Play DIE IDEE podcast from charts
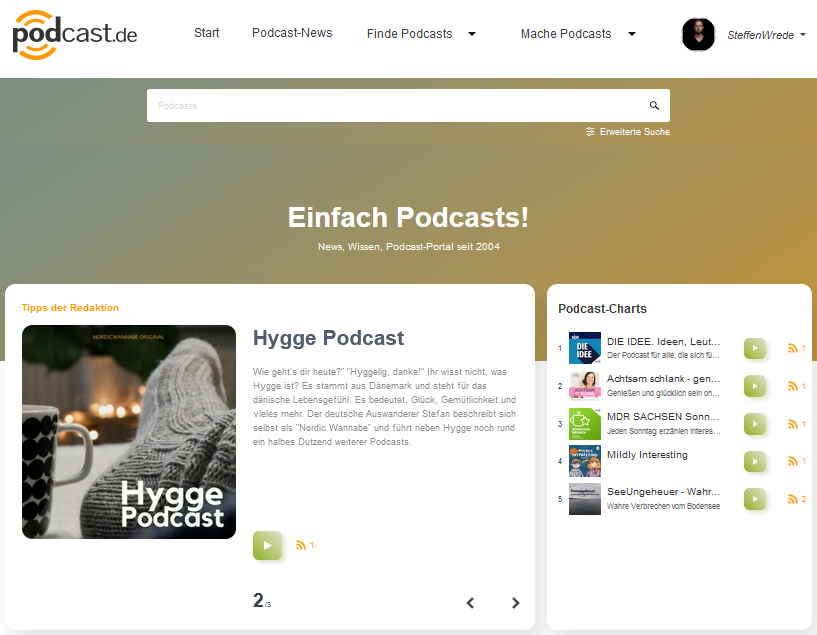The width and height of the screenshot is (817, 635). (754, 348)
